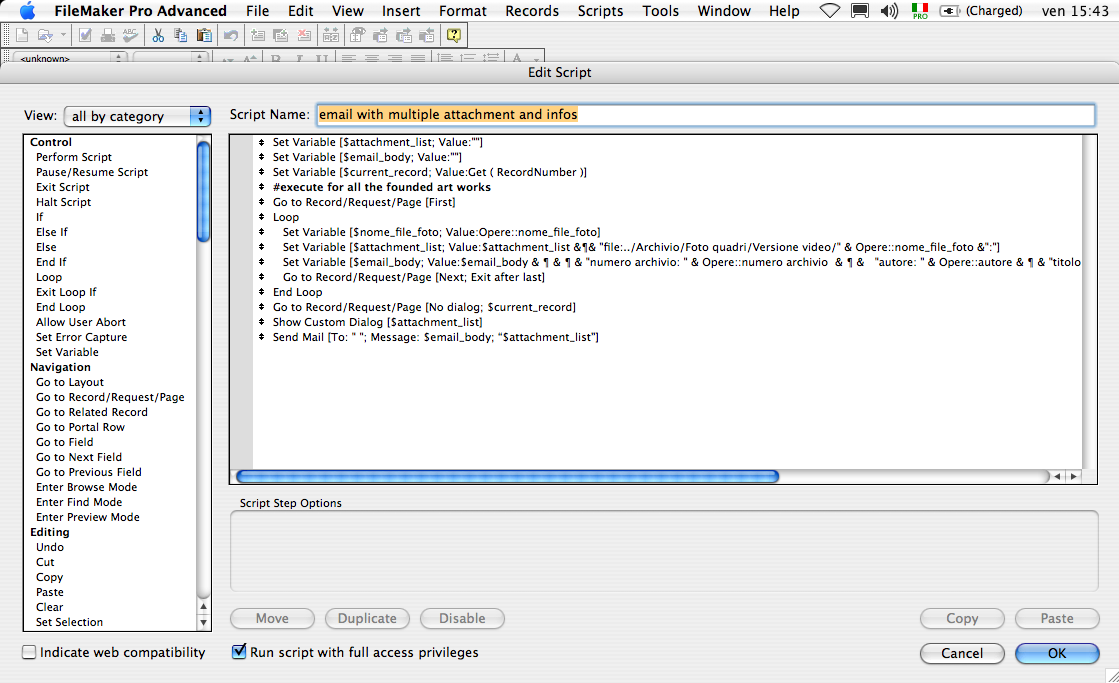Image resolution: width=1119 pixels, height=683 pixels.
Task: Click the handle icon beside Show Custom Dialog step
Action: [262, 322]
